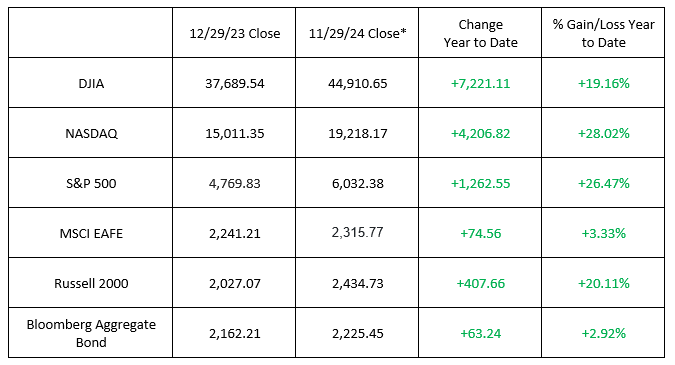
Task: Select DJIA closing value 44,910.65
Action: (357, 83)
